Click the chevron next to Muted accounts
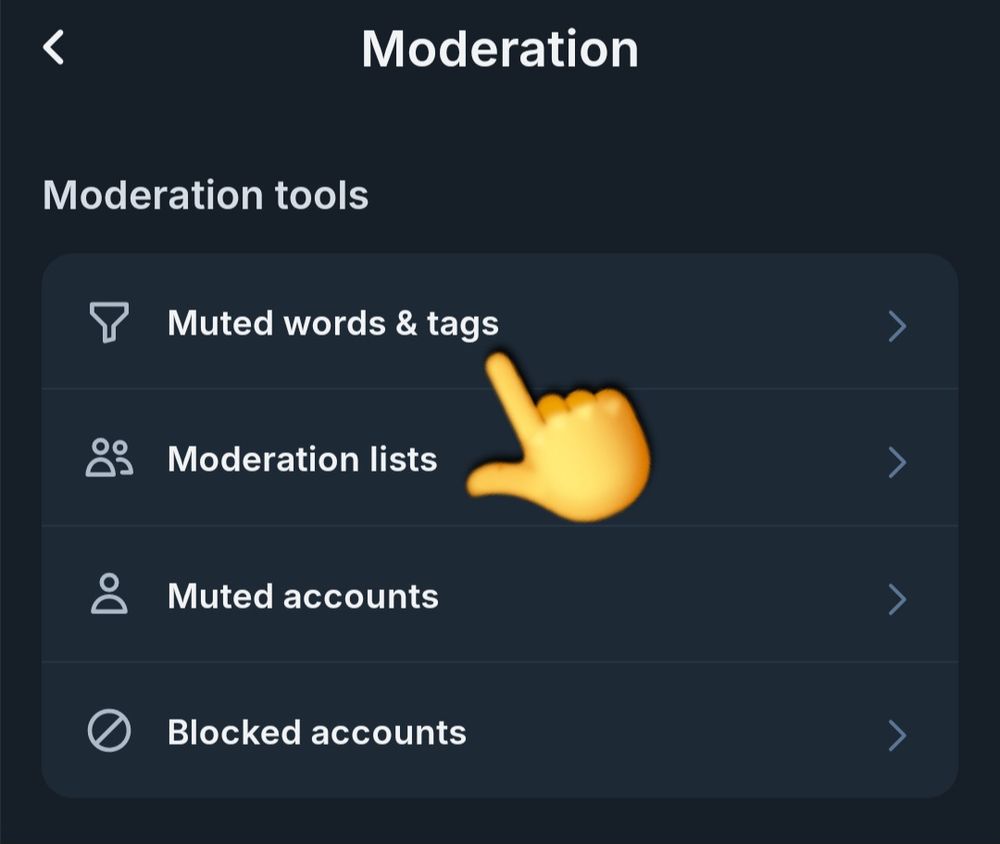The image size is (1000, 844). pos(897,595)
